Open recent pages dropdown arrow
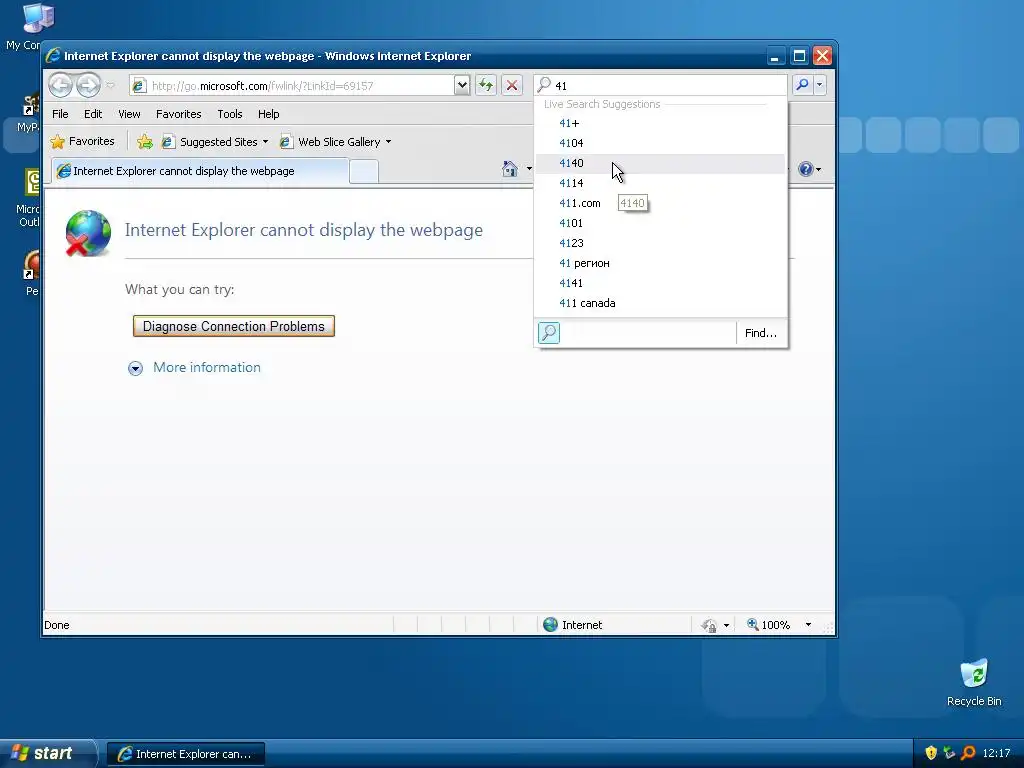1024x768 pixels. (110, 86)
